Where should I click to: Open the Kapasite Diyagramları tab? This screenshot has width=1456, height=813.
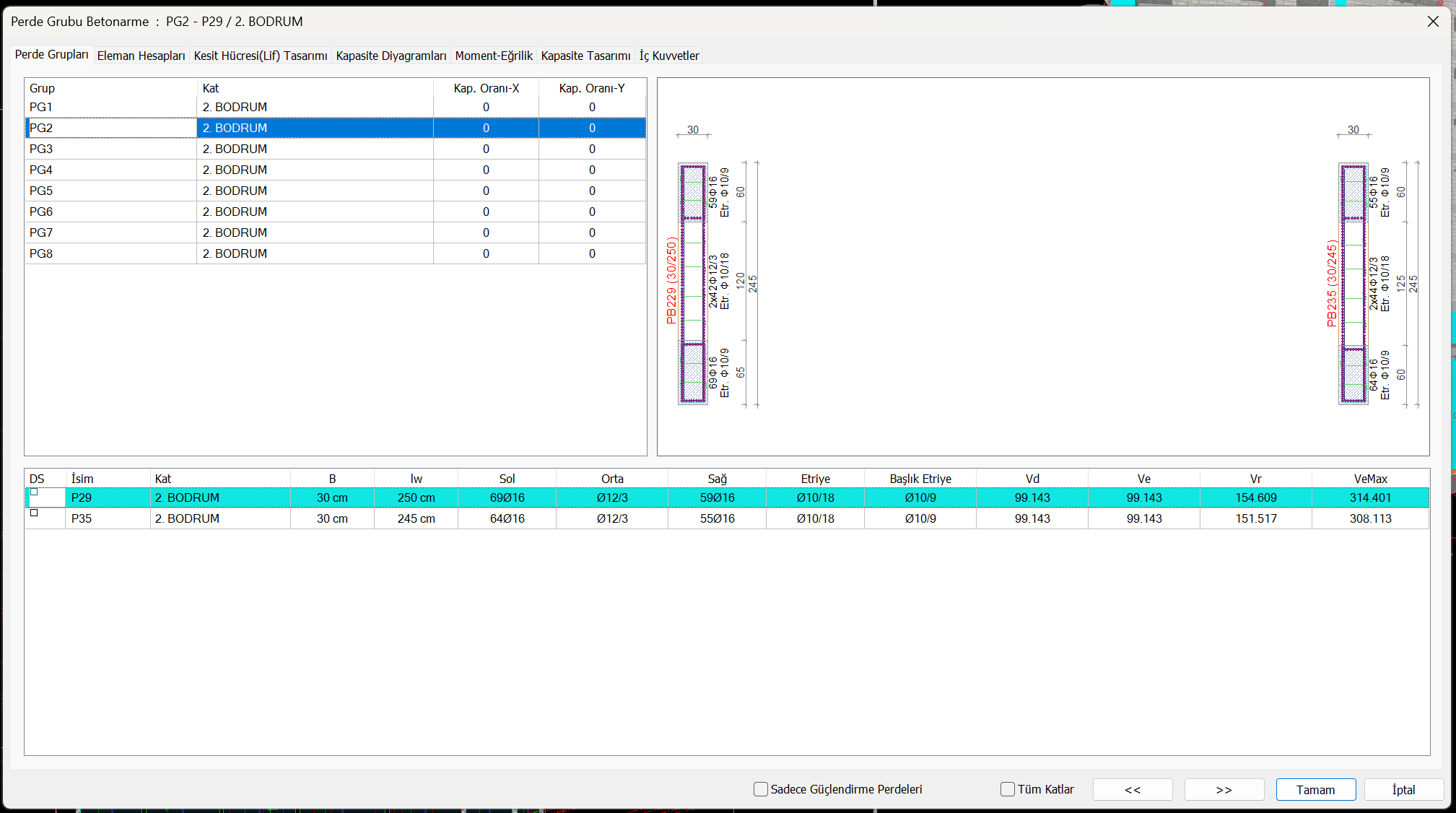pos(391,56)
